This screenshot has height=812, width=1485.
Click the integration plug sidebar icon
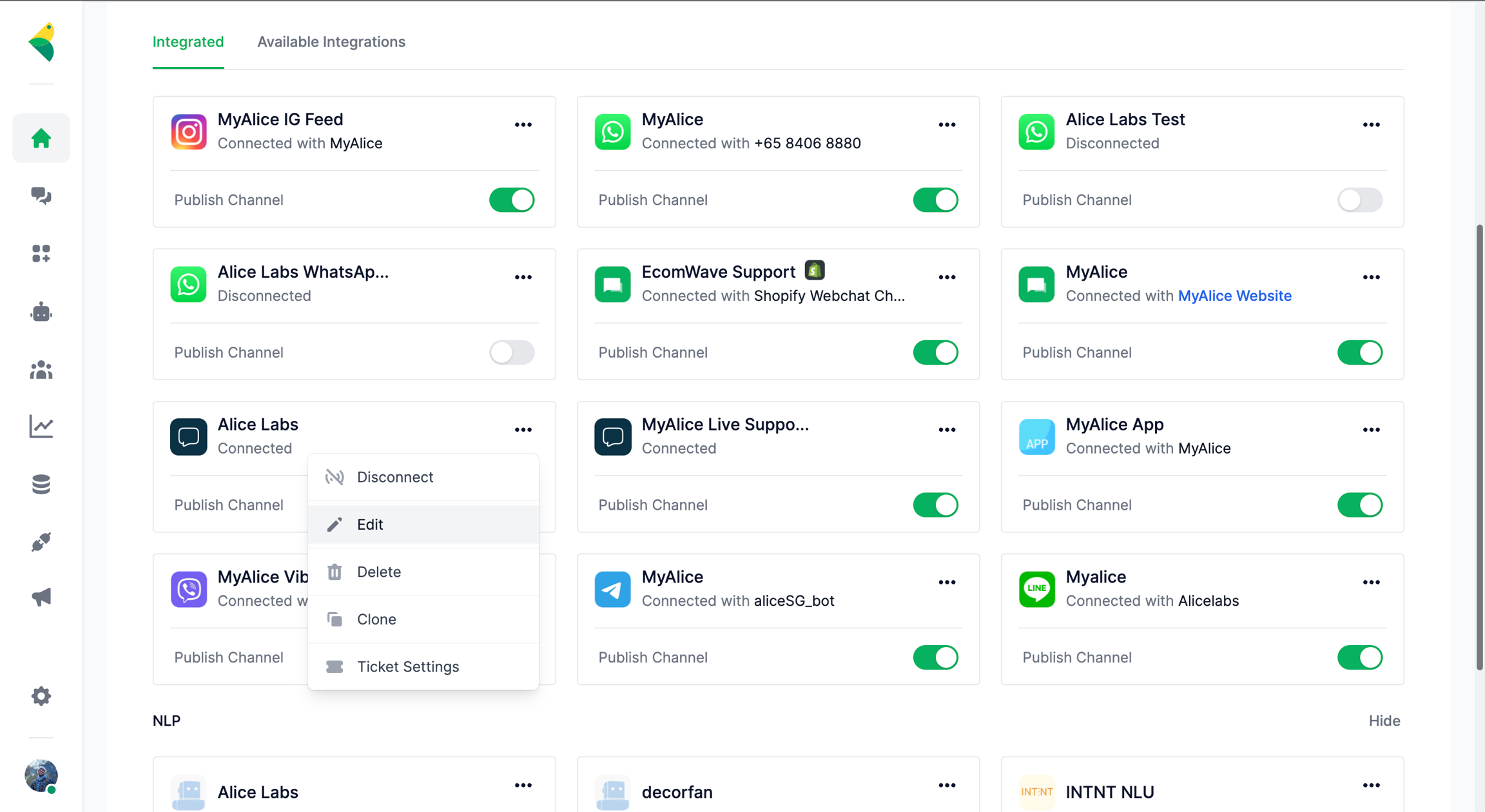point(41,542)
